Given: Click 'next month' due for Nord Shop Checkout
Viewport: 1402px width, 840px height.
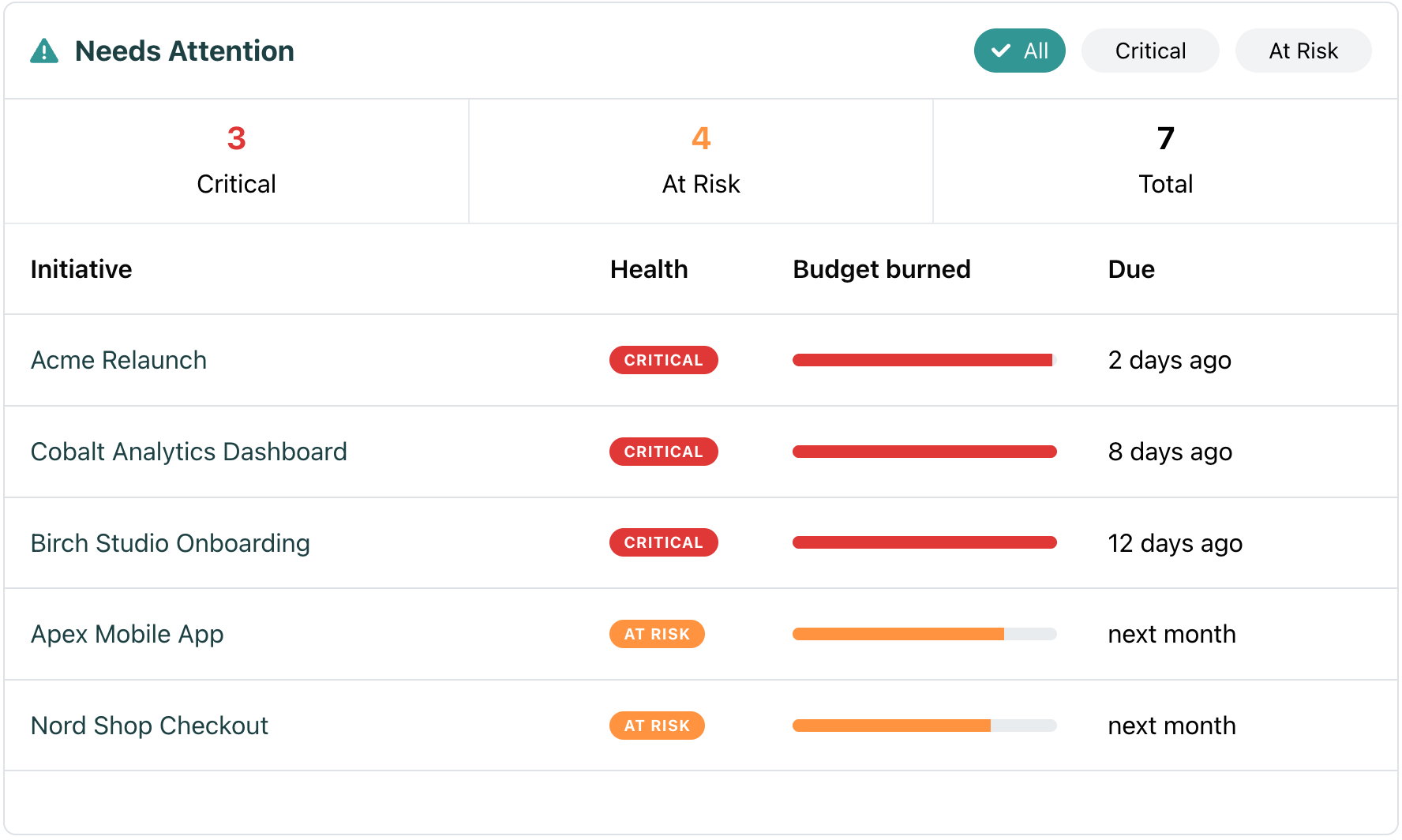Looking at the screenshot, I should [1171, 726].
